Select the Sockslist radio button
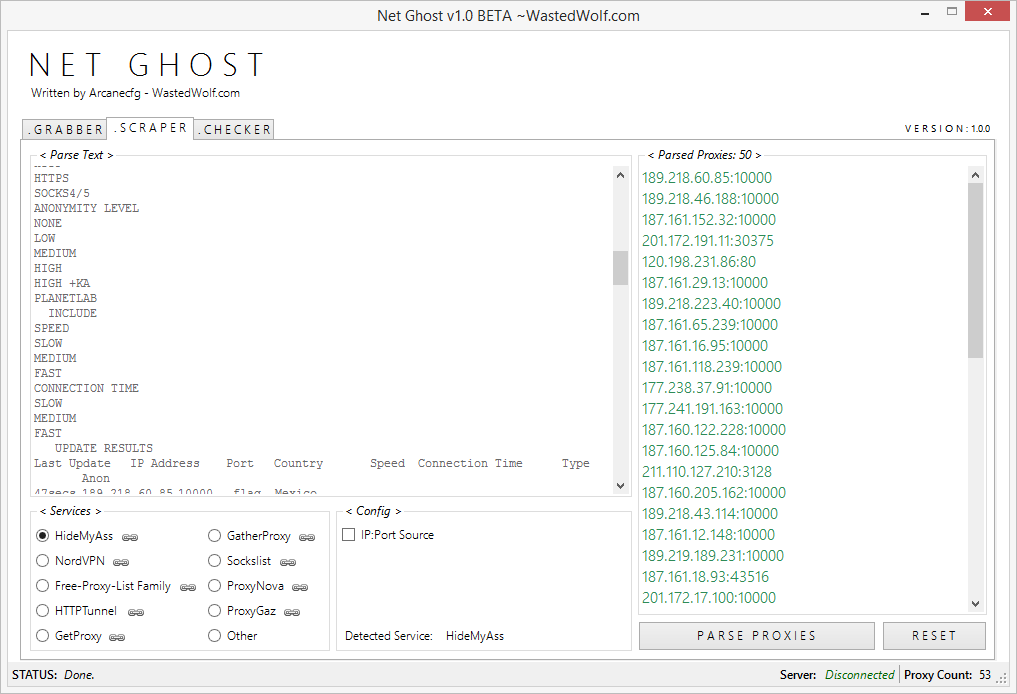 coord(215,560)
